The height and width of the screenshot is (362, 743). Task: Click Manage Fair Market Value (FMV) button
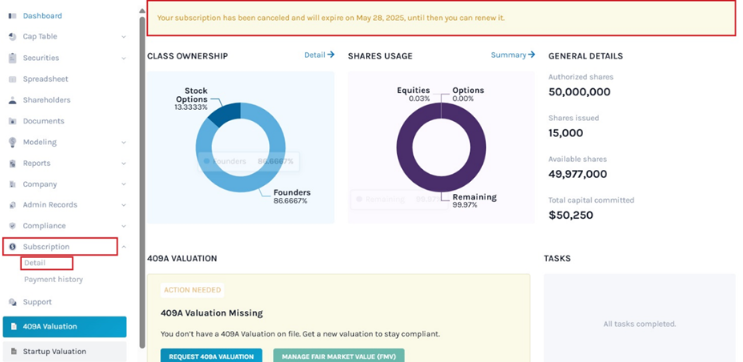coord(339,356)
